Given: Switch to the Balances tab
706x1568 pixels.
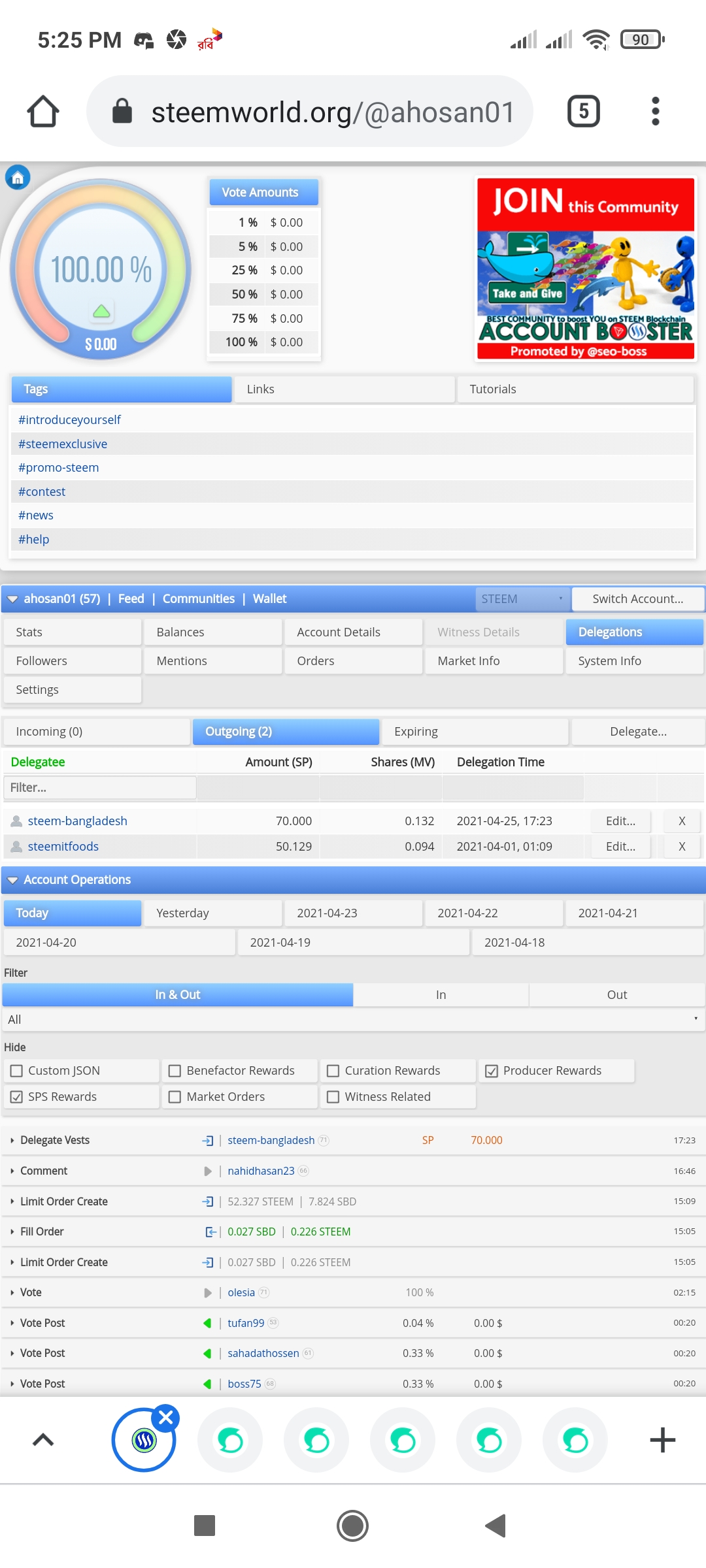Looking at the screenshot, I should click(213, 632).
